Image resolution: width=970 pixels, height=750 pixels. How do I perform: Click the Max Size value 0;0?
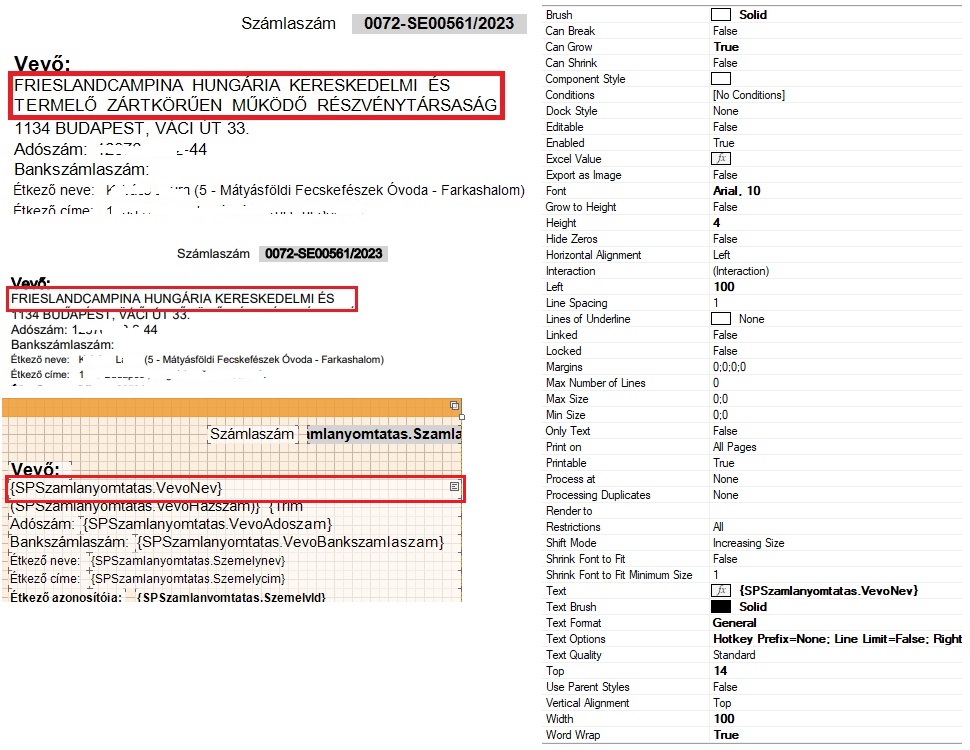721,399
